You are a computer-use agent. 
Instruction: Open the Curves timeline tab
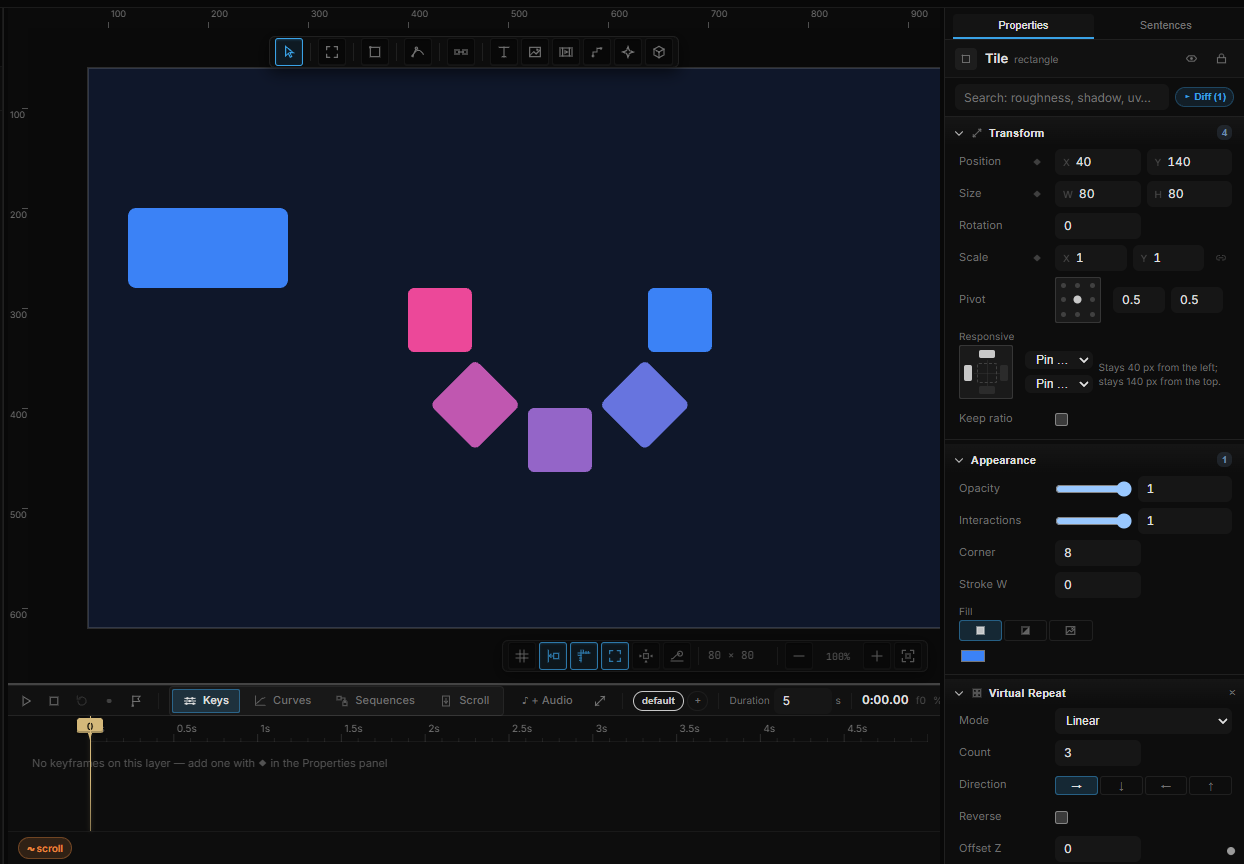coord(283,701)
